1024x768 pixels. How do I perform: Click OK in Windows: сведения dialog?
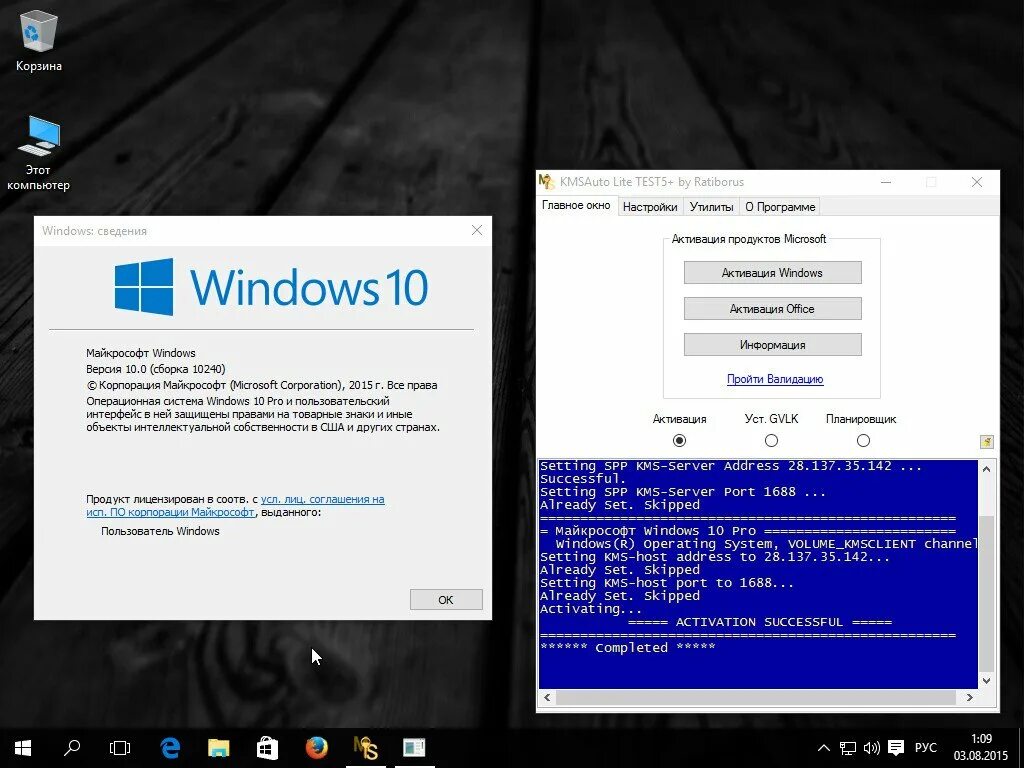446,600
